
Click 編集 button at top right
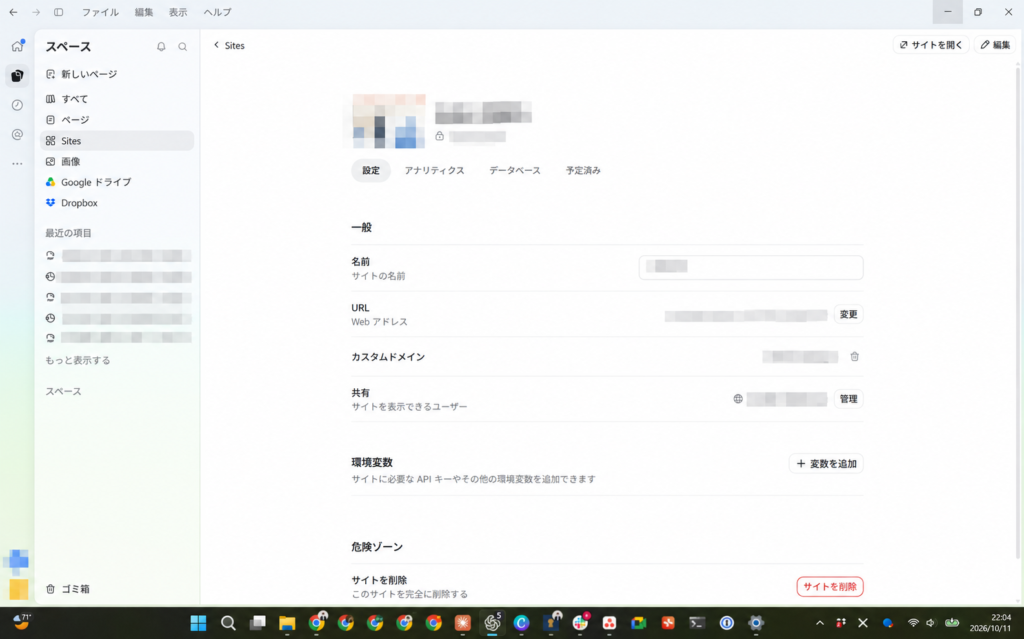point(995,45)
